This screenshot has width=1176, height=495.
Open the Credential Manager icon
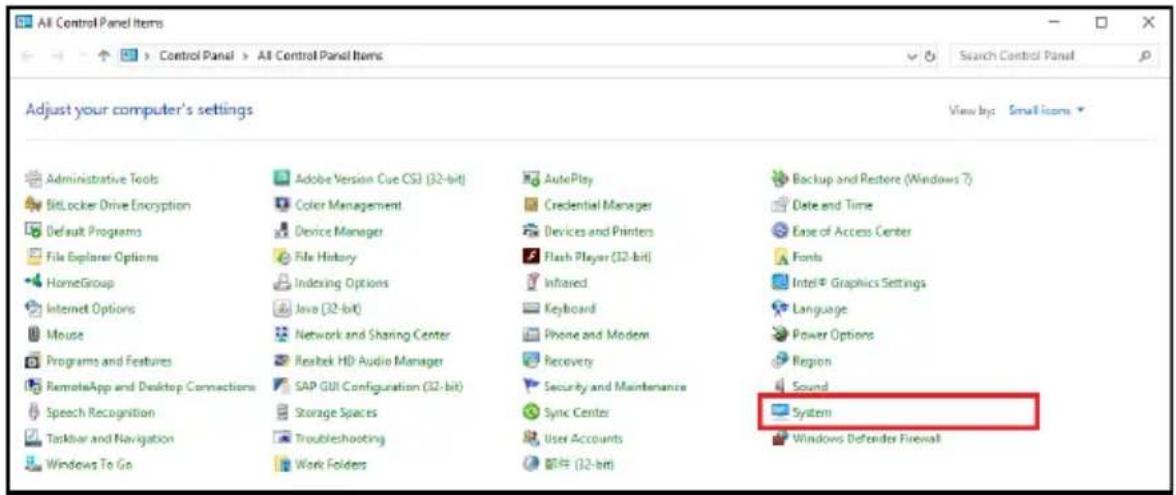point(530,205)
